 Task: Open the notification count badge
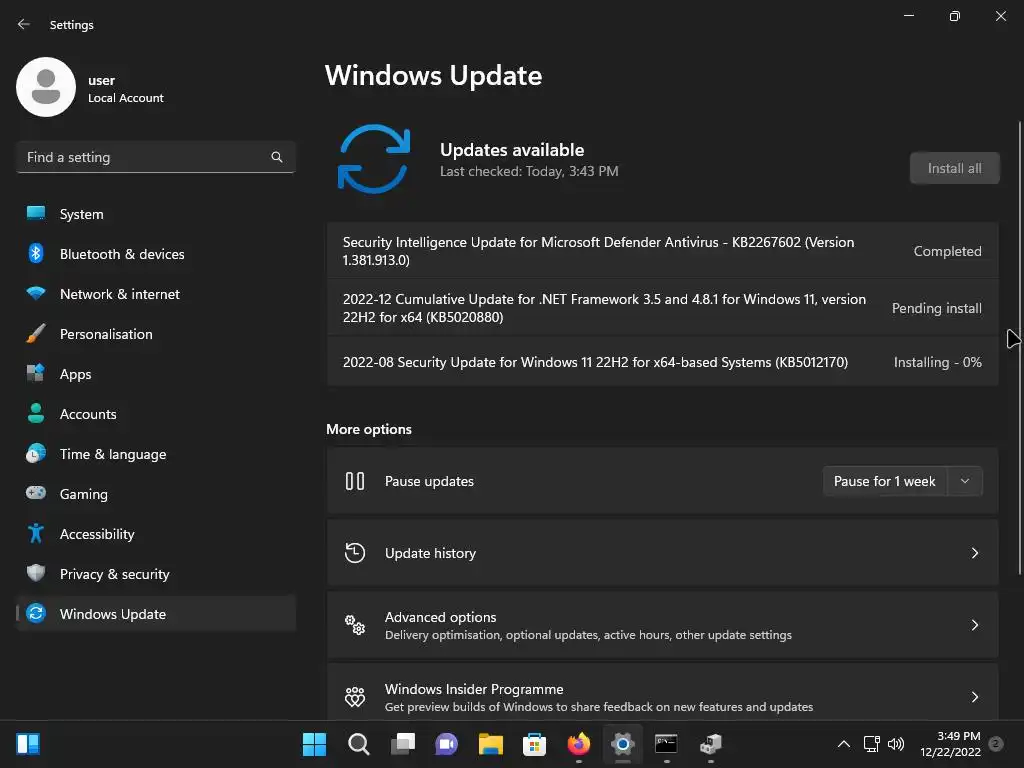[996, 744]
